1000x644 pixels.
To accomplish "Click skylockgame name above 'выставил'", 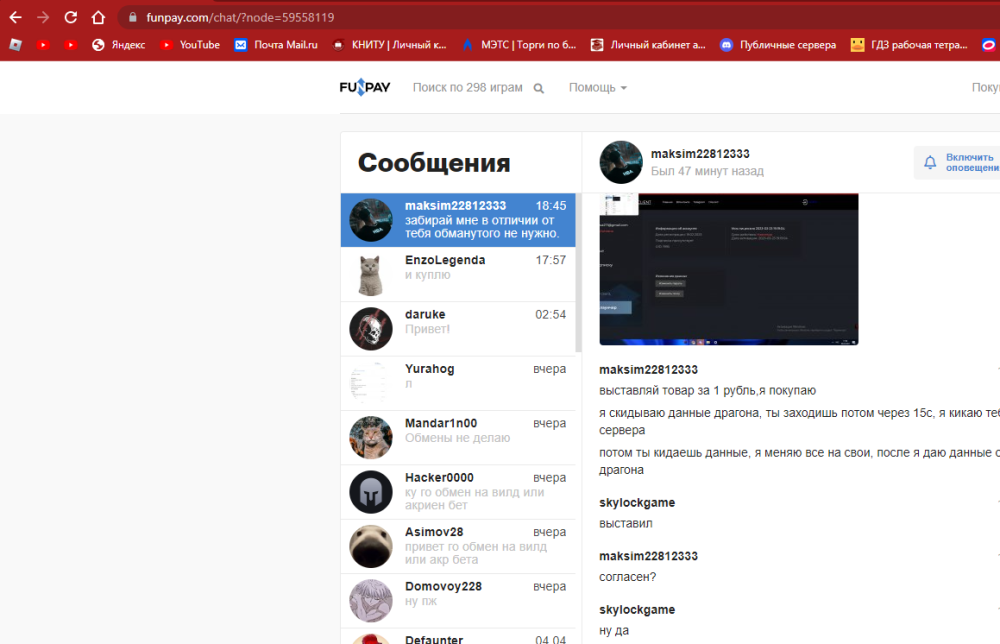I will click(x=636, y=502).
